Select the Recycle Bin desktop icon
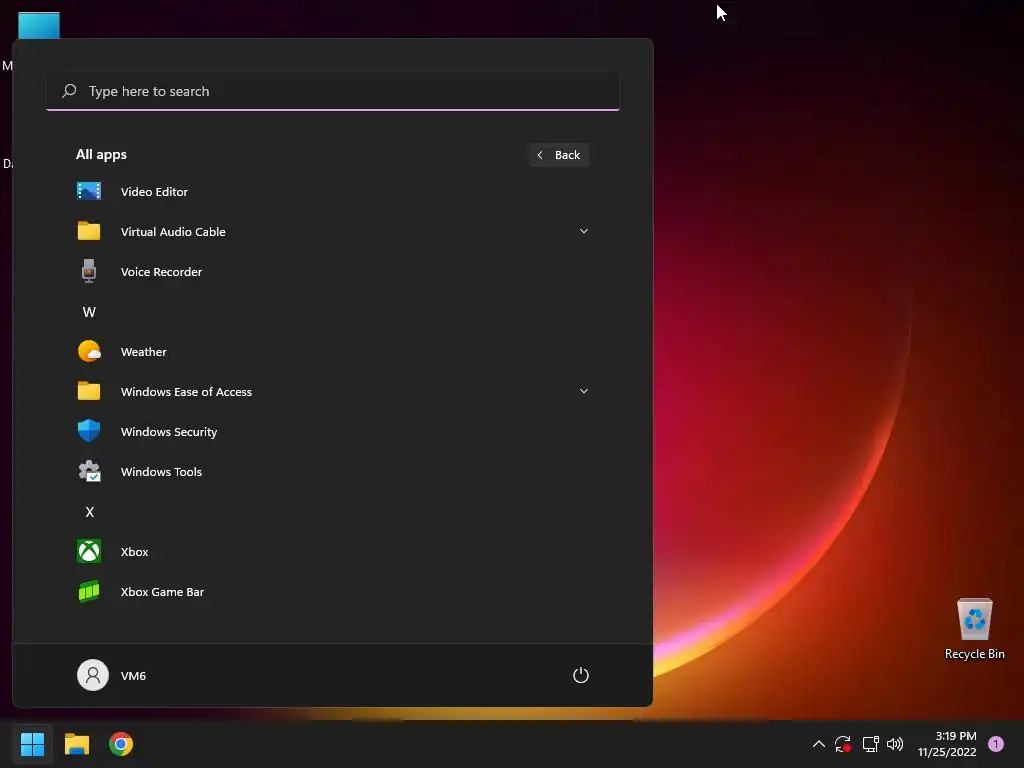 coord(974,629)
